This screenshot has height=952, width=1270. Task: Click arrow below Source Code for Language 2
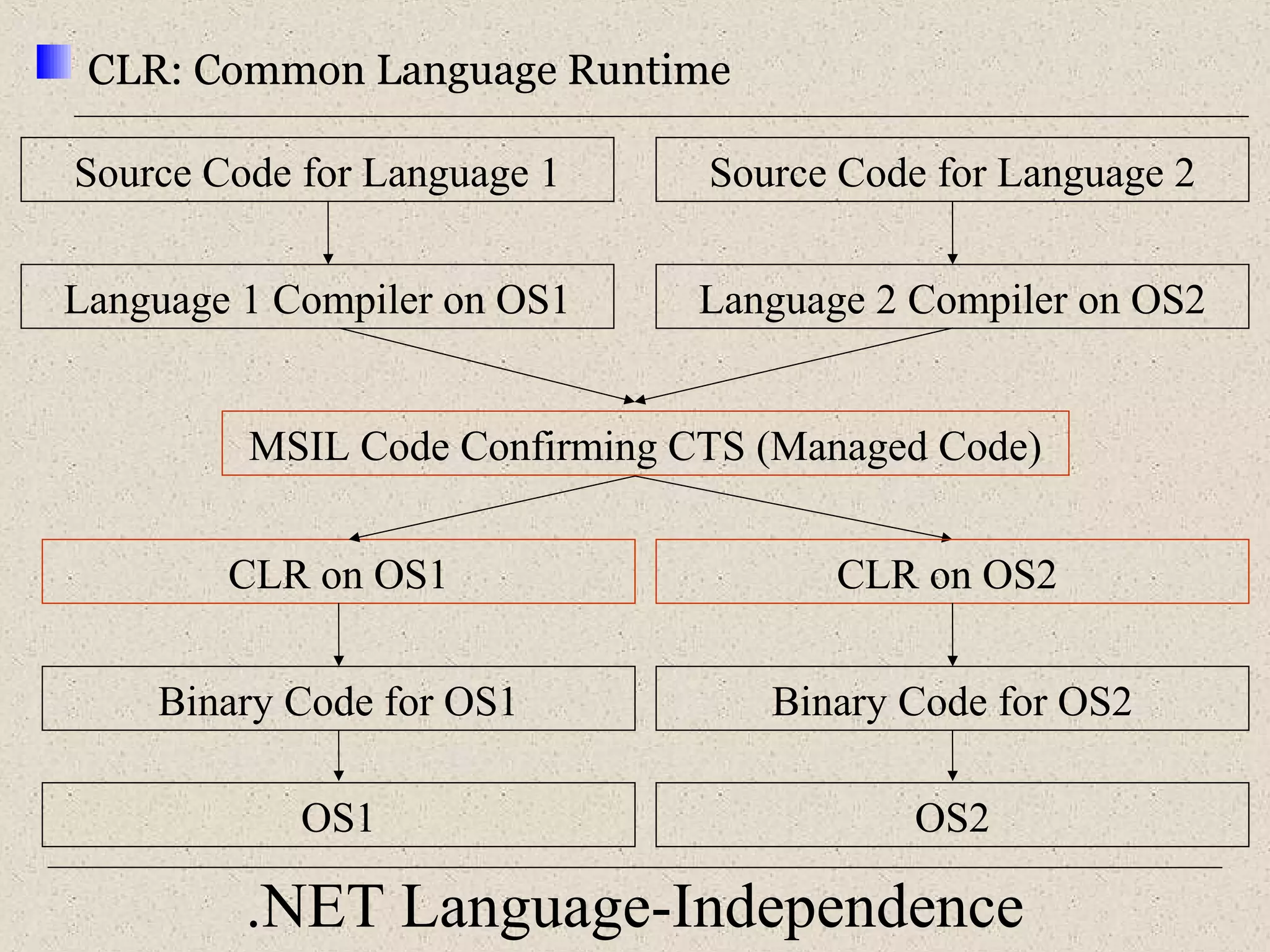952,233
